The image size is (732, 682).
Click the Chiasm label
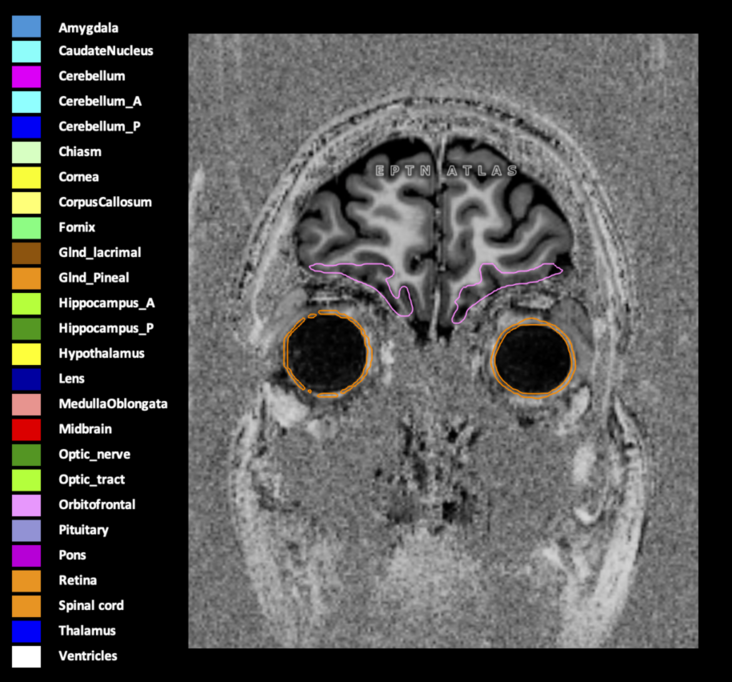[x=80, y=152]
